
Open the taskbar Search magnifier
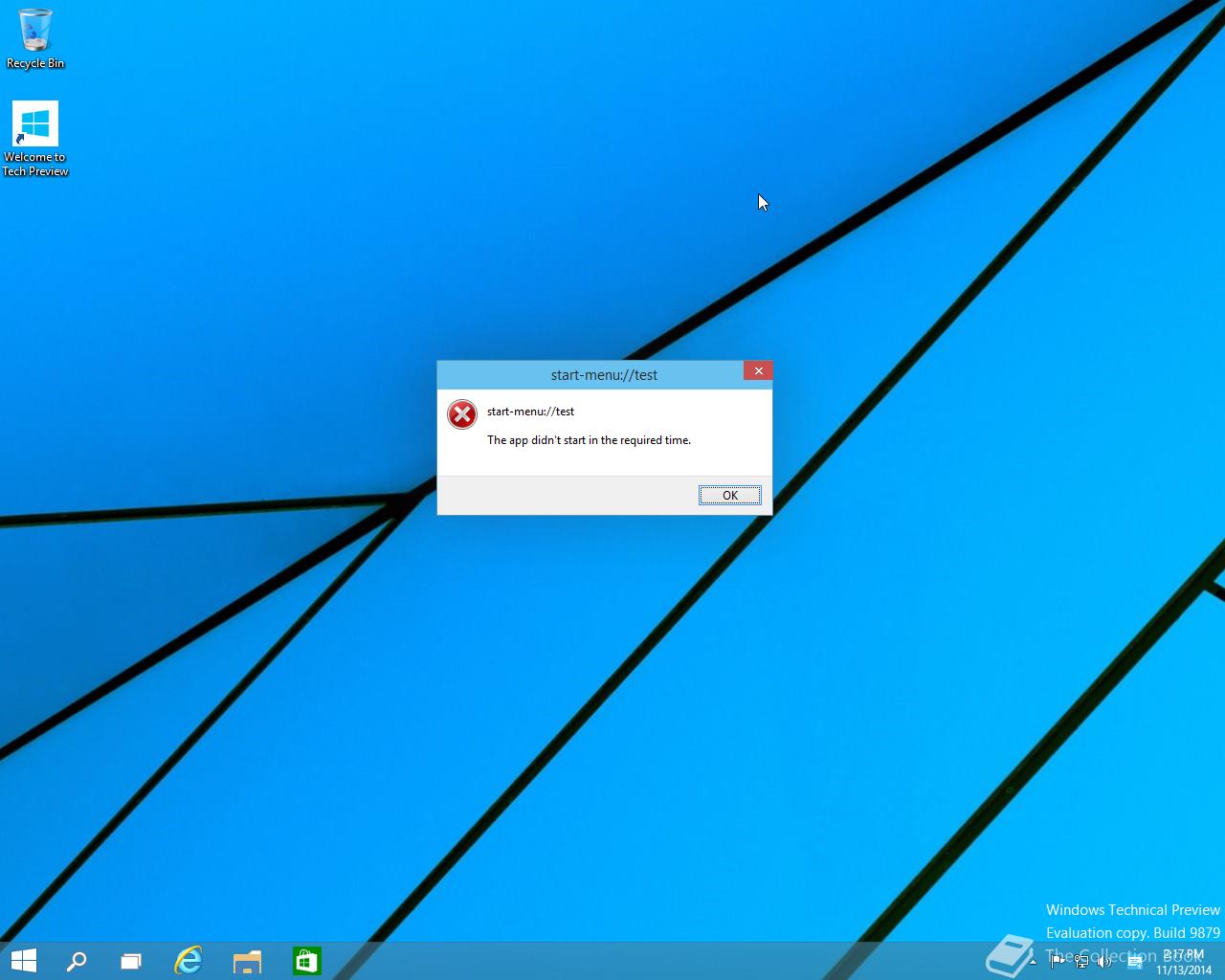click(77, 961)
